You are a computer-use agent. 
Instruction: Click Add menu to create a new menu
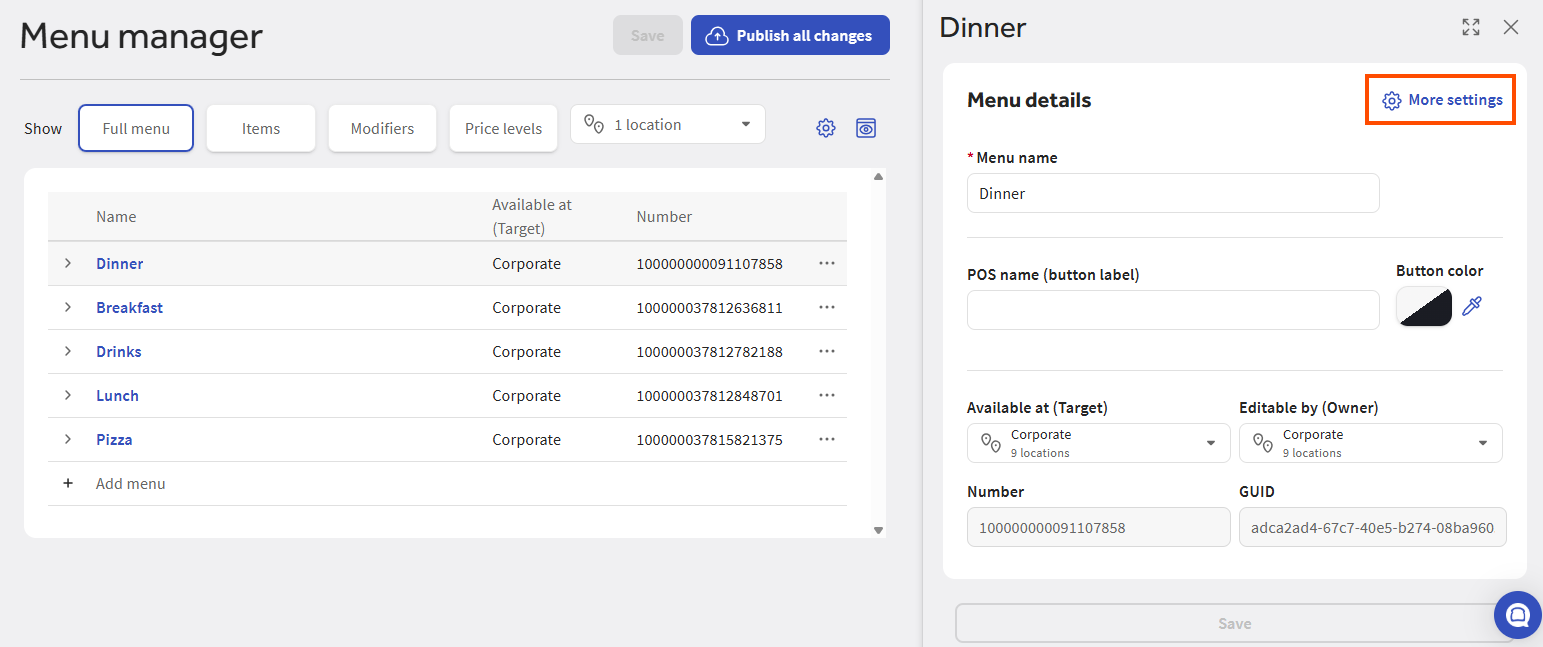pos(130,483)
